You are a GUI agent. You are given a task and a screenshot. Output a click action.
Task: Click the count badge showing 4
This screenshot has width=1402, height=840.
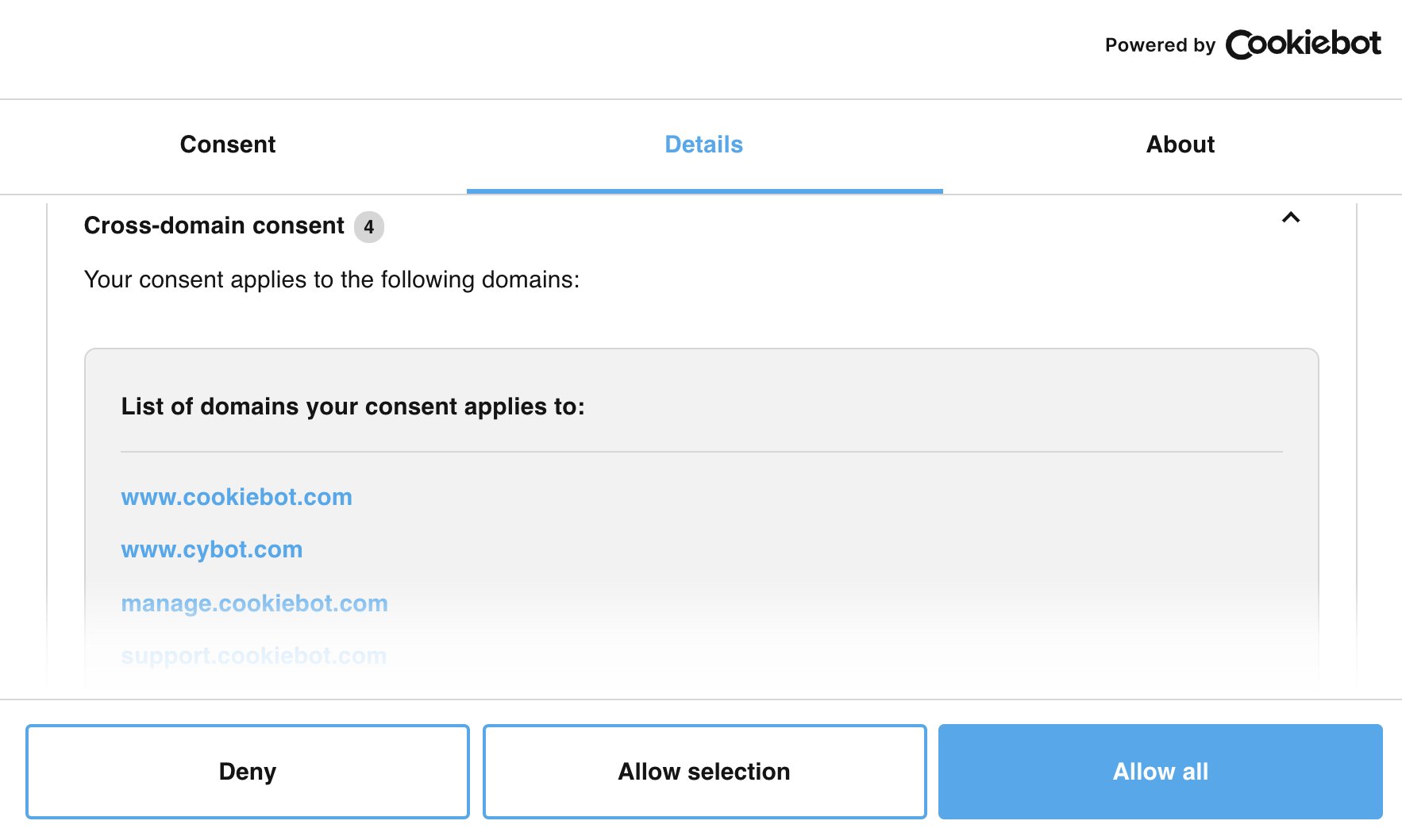[369, 227]
